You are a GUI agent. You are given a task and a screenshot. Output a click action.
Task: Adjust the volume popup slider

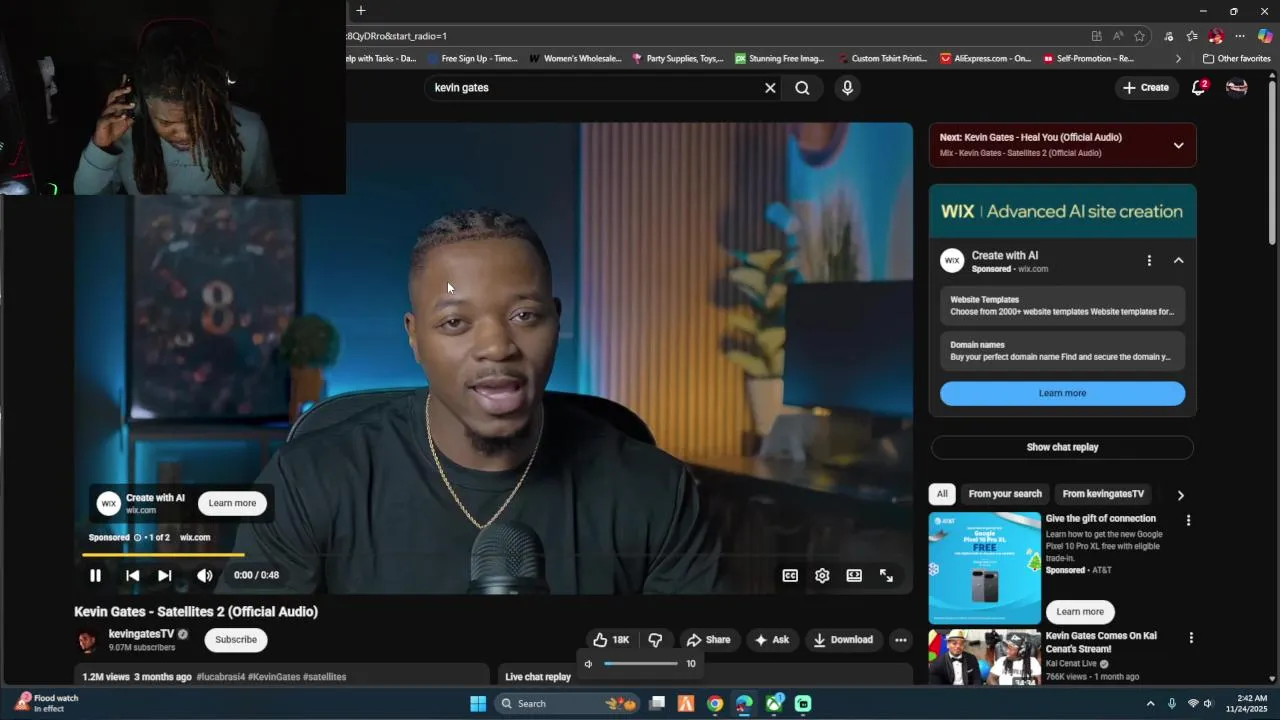(641, 663)
